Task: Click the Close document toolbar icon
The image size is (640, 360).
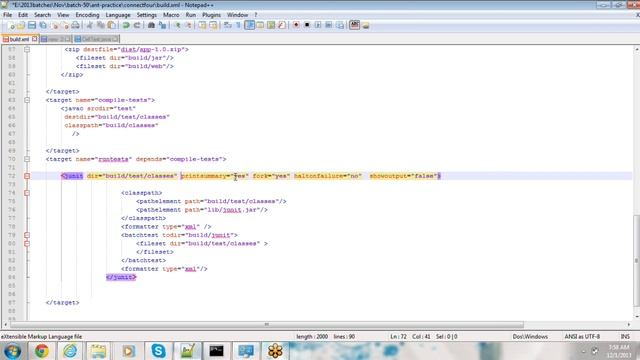Action: (x=55, y=25)
